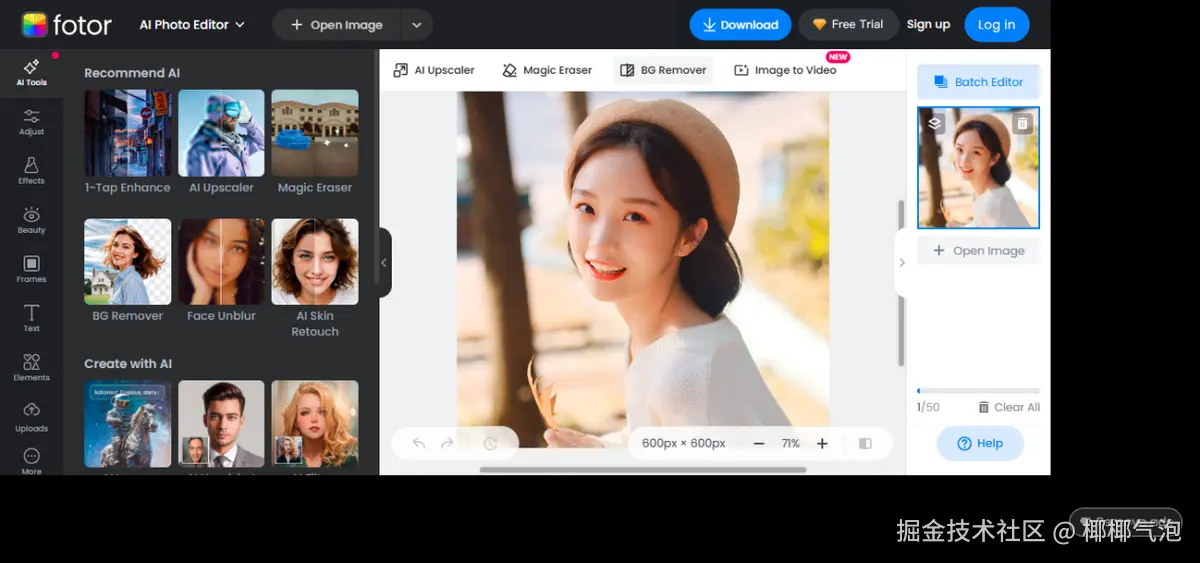Viewport: 1200px width, 563px height.
Task: Select the portrait thumbnail in batch panel
Action: coord(978,168)
